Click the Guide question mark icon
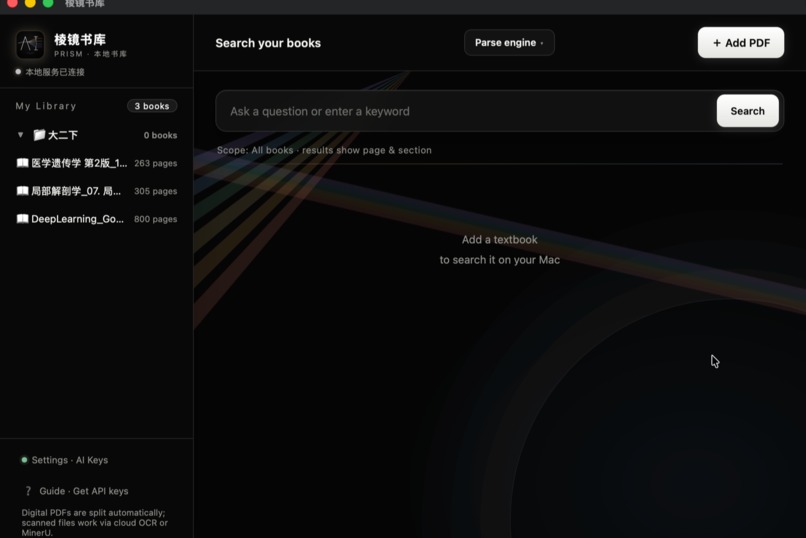 point(28,491)
